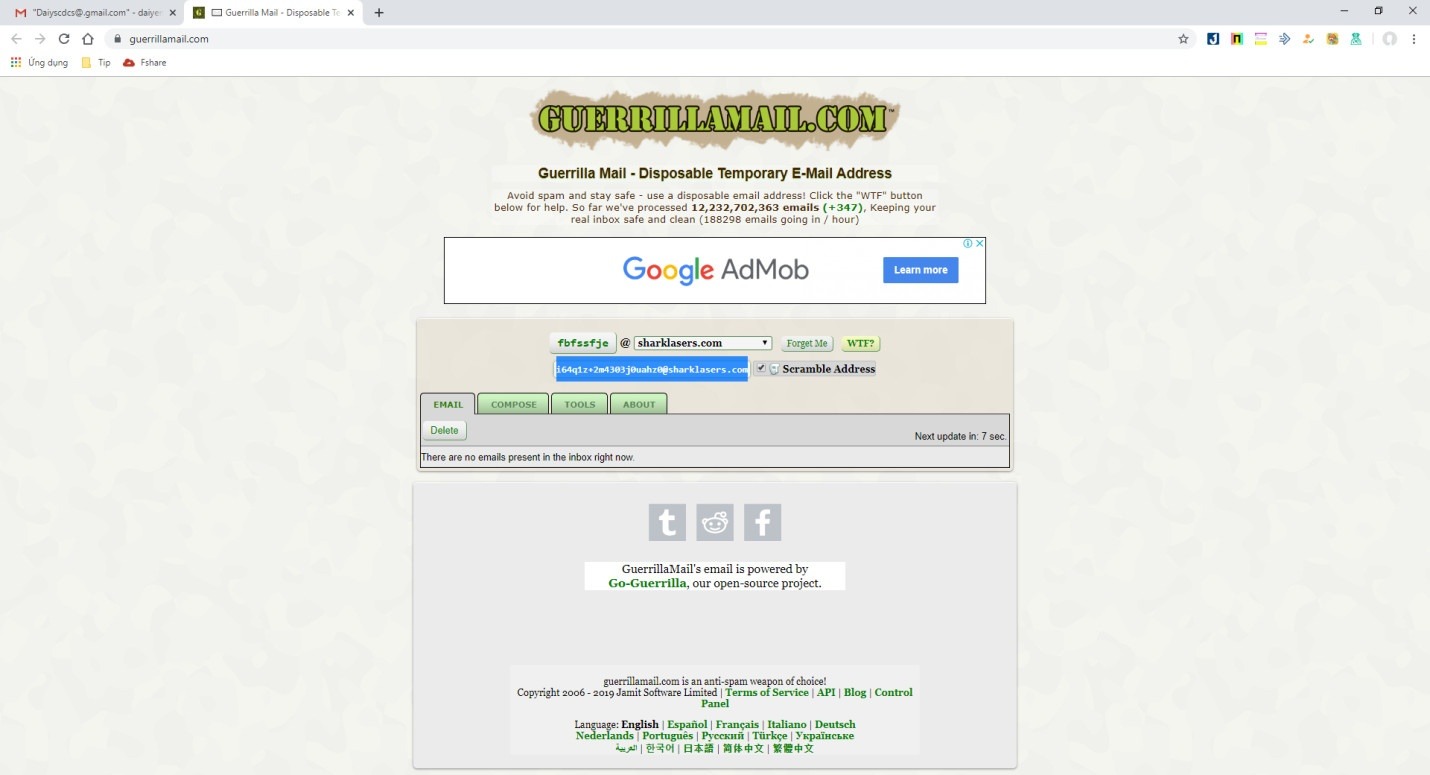Open the ABOUT tab
Screen dimensions: 1430x775
(639, 404)
